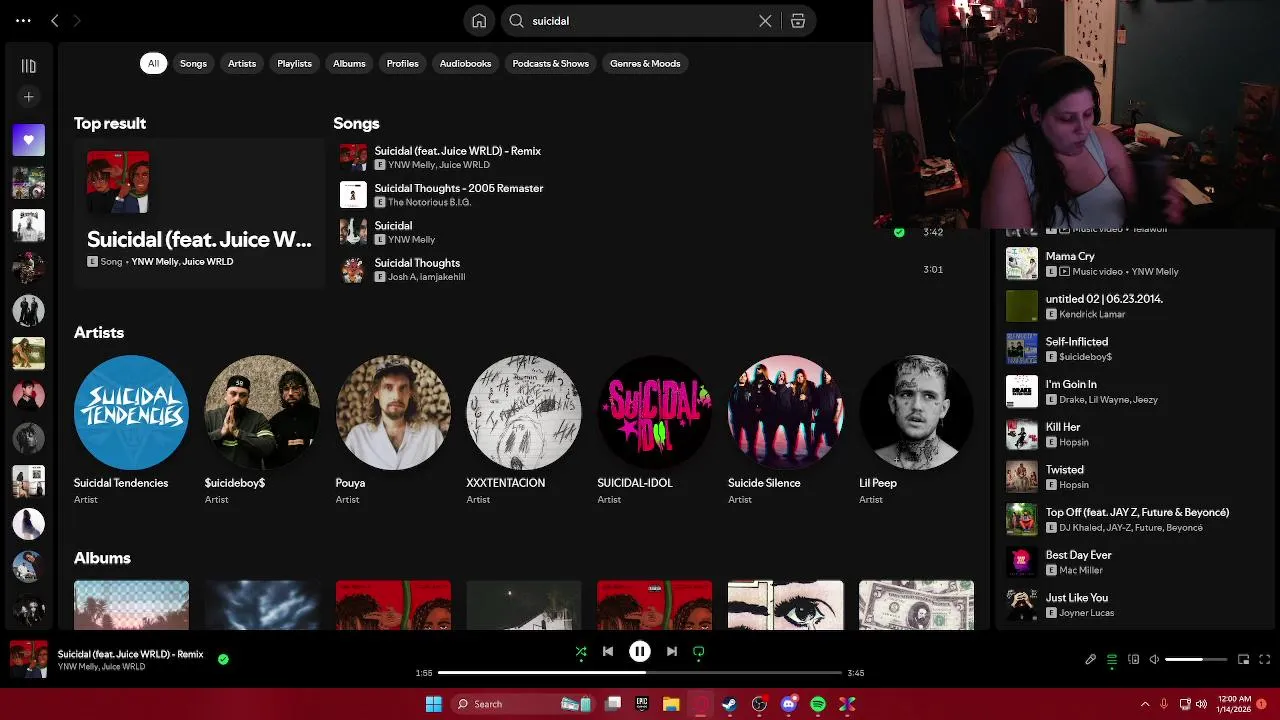The height and width of the screenshot is (720, 1280).
Task: Skip to previous track
Action: [x=608, y=651]
